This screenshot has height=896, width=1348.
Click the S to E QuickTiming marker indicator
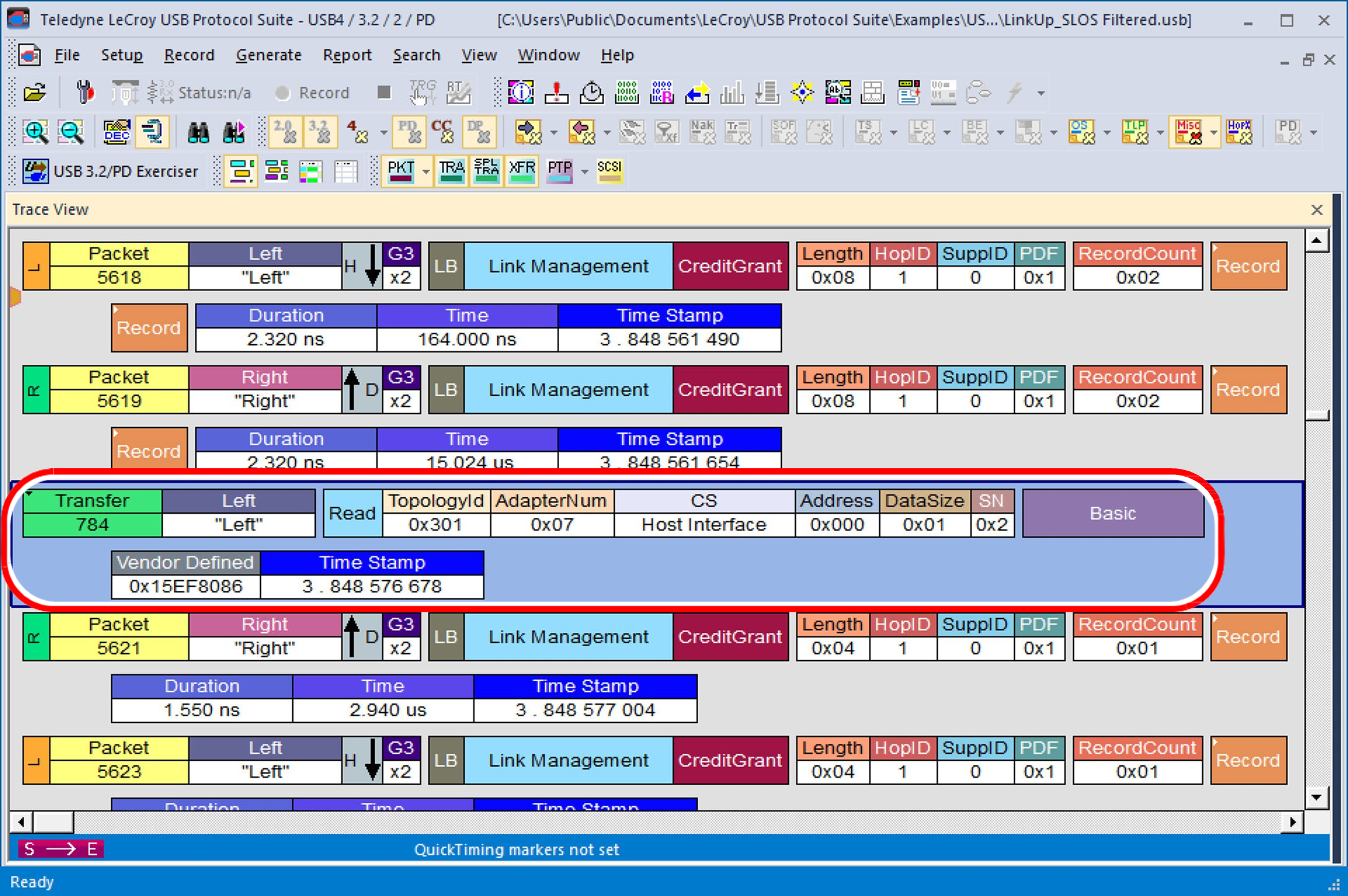point(61,849)
